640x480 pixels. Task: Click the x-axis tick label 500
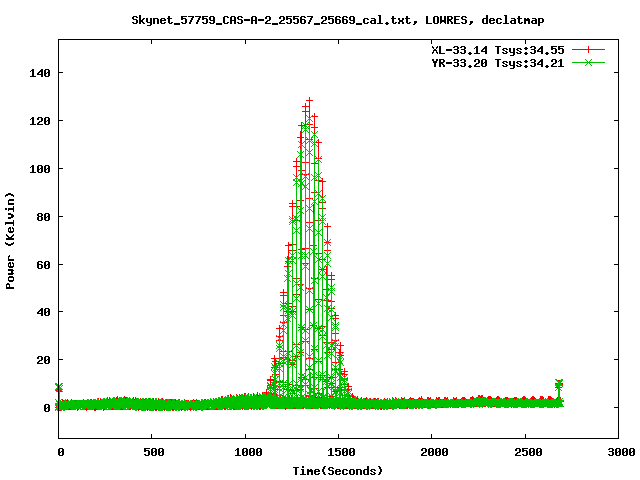tap(154, 452)
